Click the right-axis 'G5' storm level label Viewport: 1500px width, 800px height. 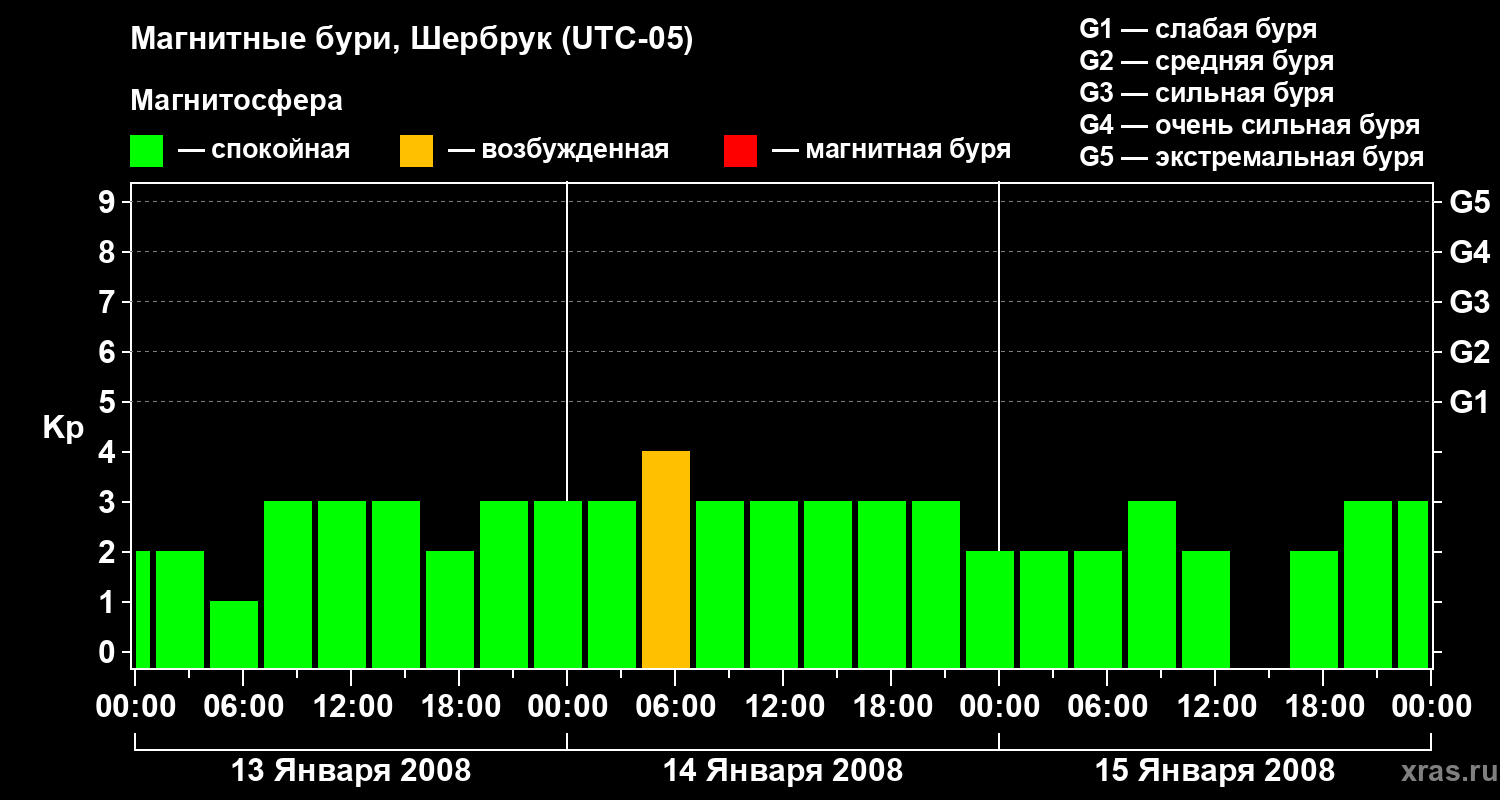(x=1470, y=202)
